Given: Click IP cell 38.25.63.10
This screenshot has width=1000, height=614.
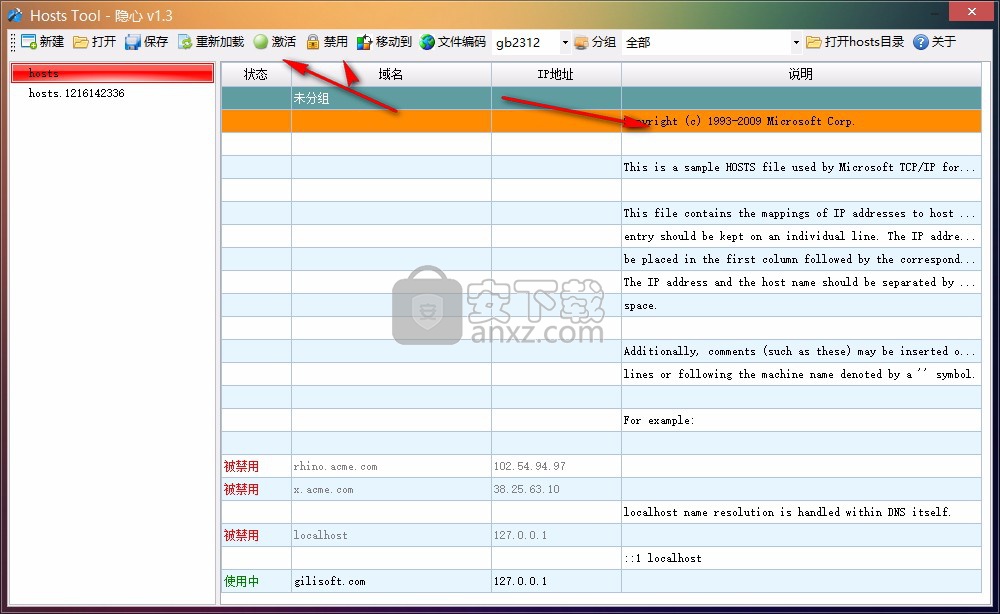Looking at the screenshot, I should click(x=556, y=489).
